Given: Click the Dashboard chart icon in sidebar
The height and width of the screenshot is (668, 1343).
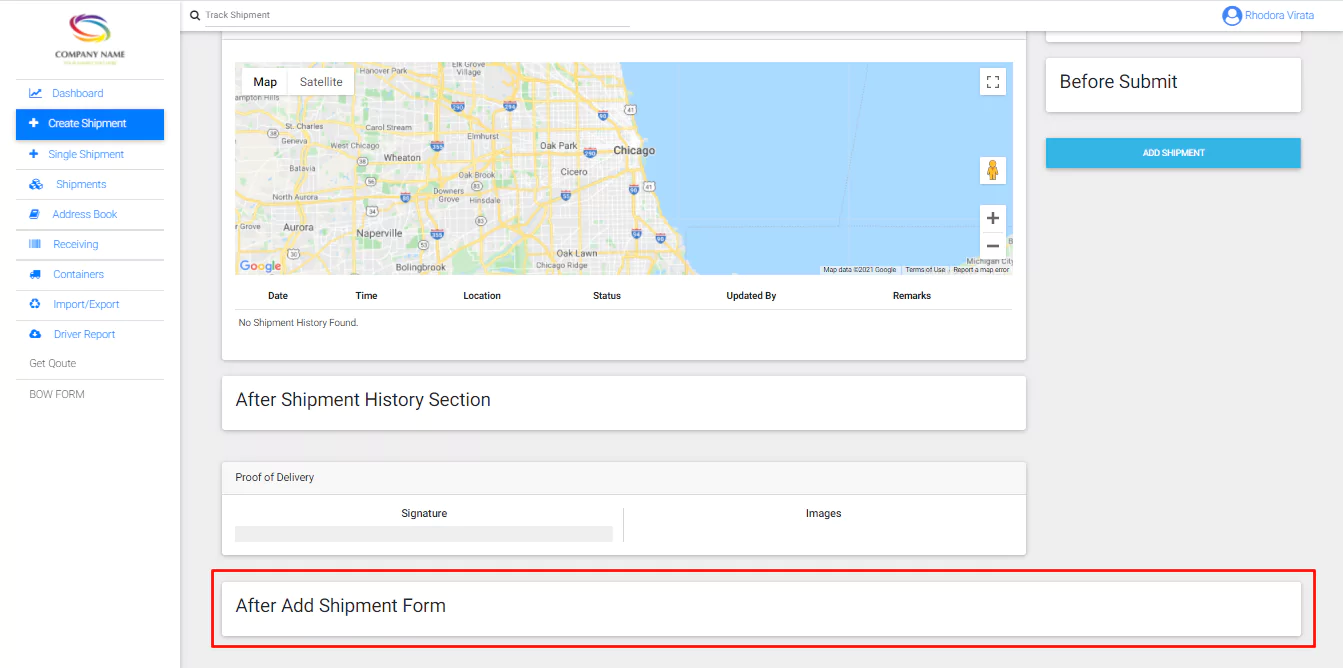Looking at the screenshot, I should 35,94.
